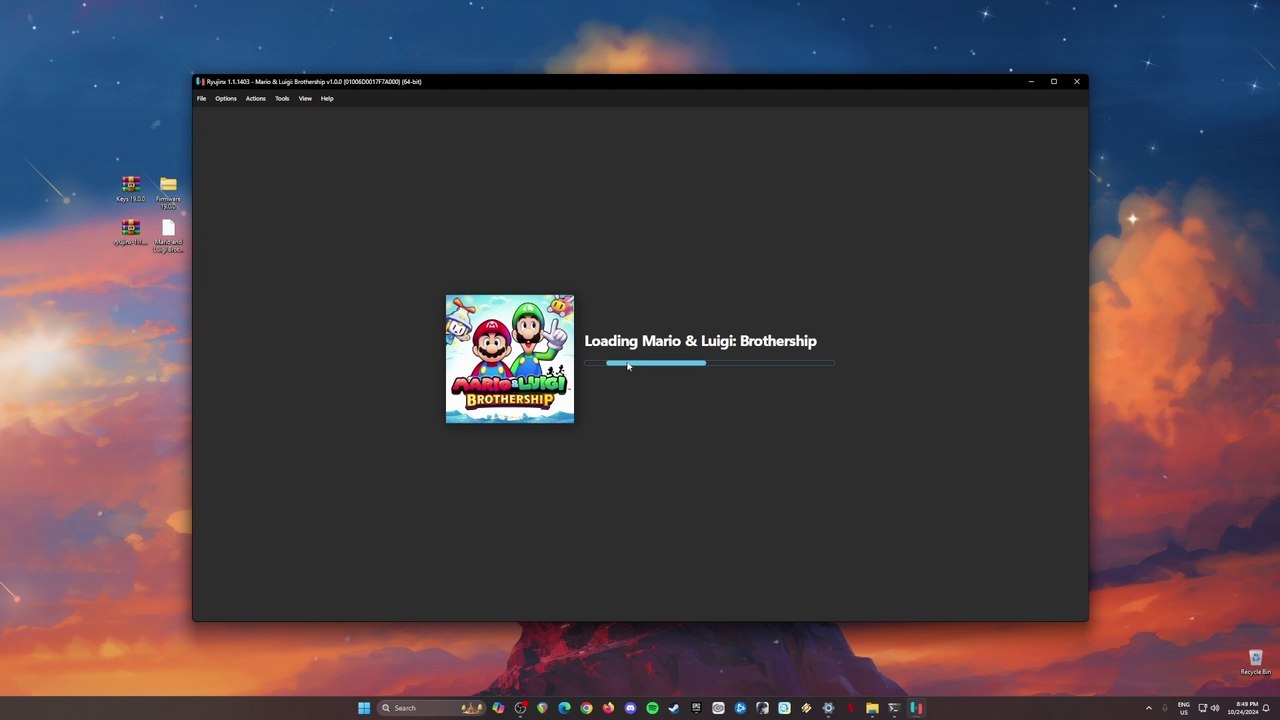Open the Tools menu
The height and width of the screenshot is (720, 1280).
(x=282, y=98)
